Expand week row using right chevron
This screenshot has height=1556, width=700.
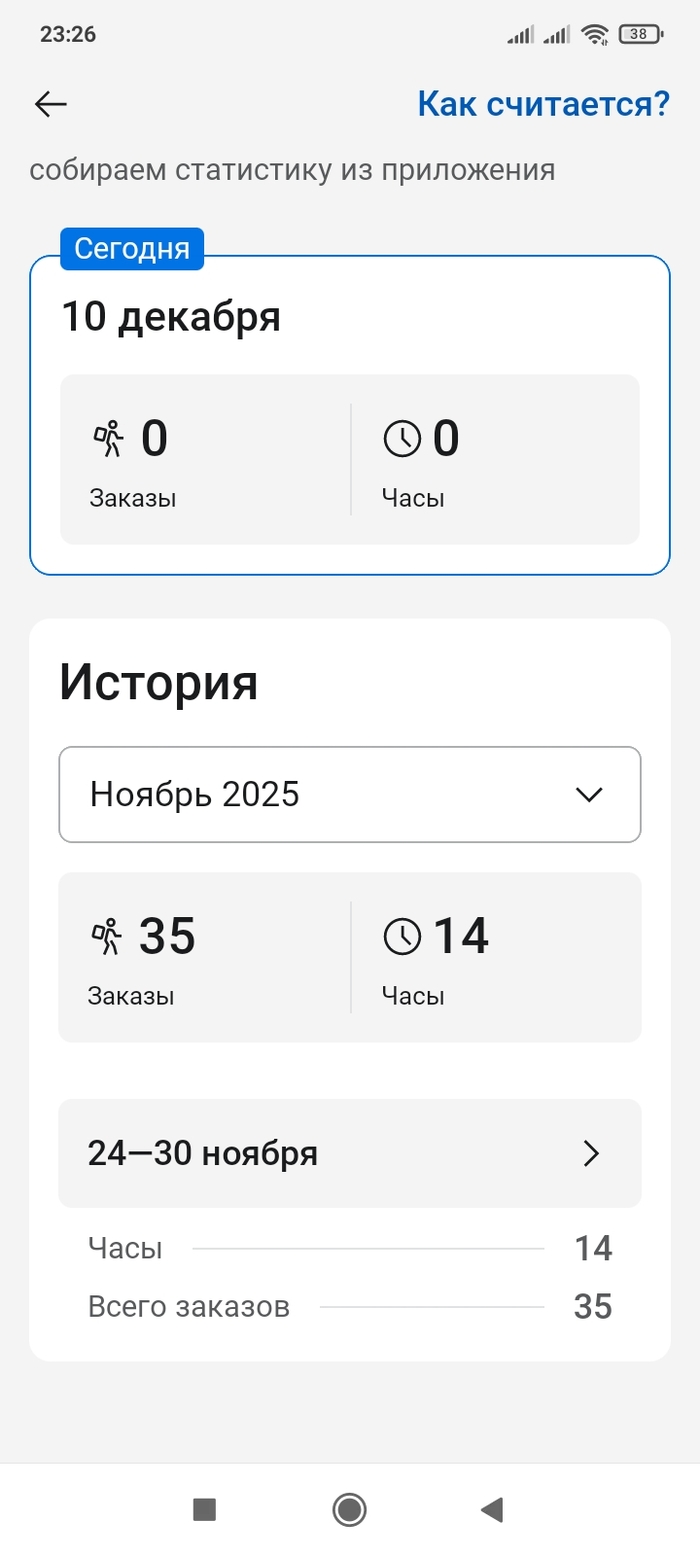[x=591, y=1154]
